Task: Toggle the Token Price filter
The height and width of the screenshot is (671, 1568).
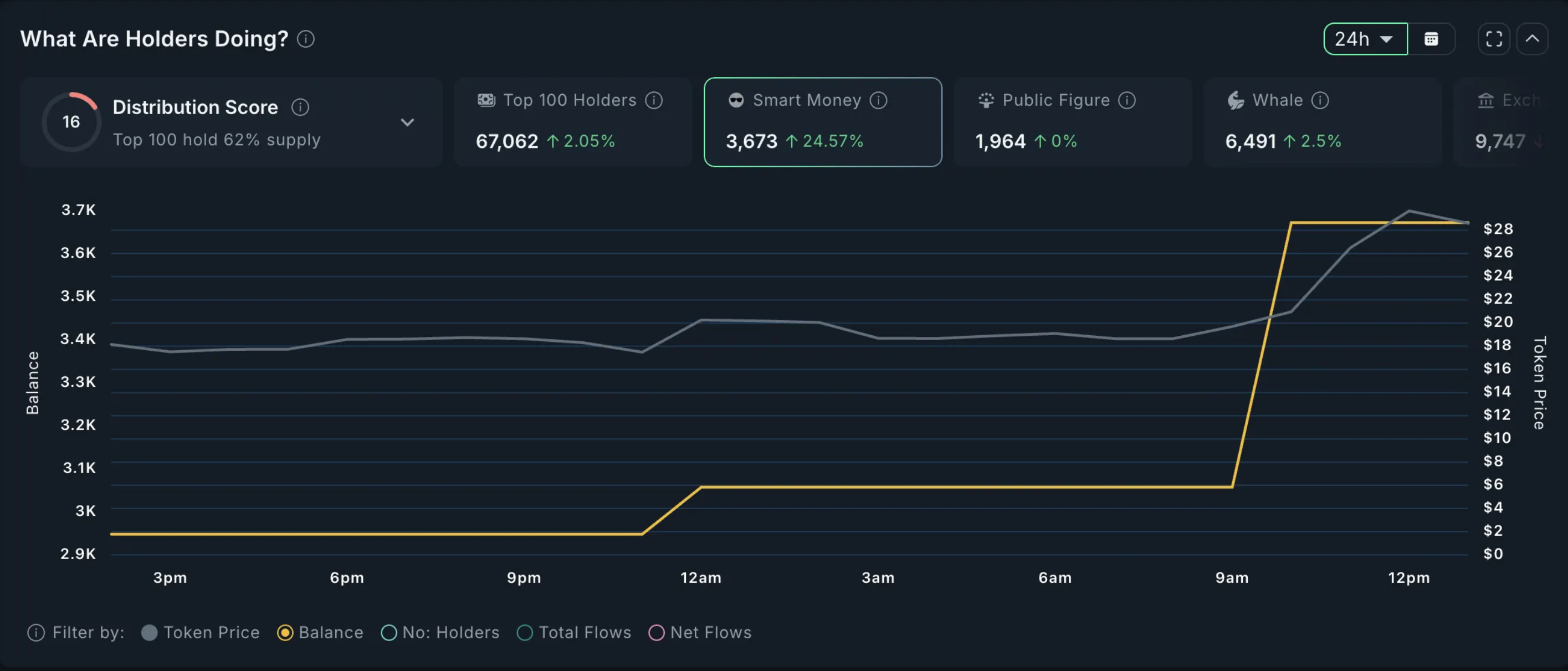Action: [200, 633]
